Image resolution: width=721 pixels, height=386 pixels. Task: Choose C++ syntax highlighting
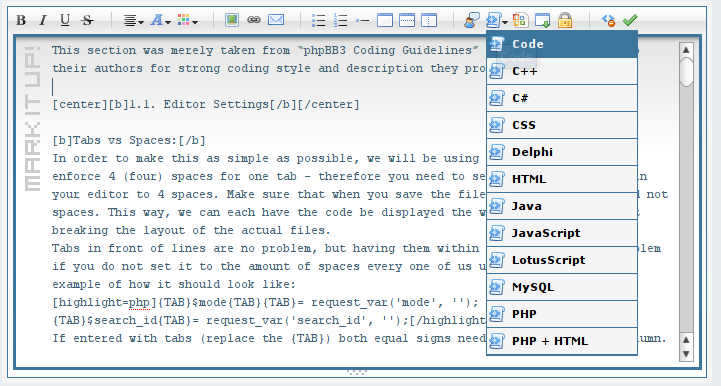(x=562, y=71)
